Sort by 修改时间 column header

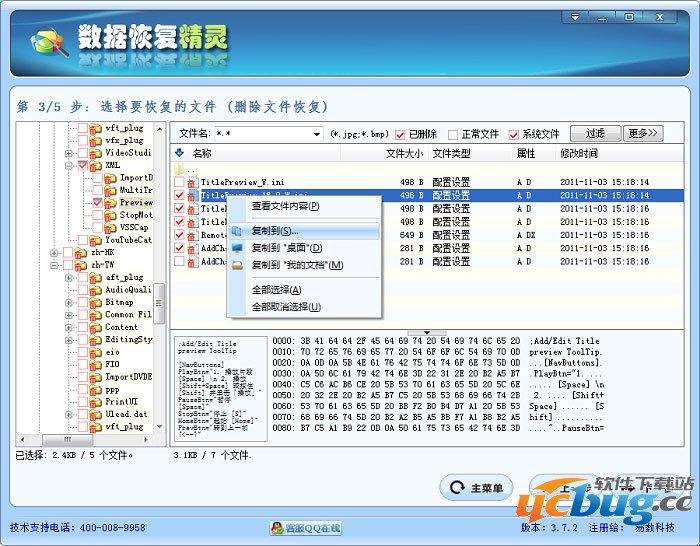(579, 154)
